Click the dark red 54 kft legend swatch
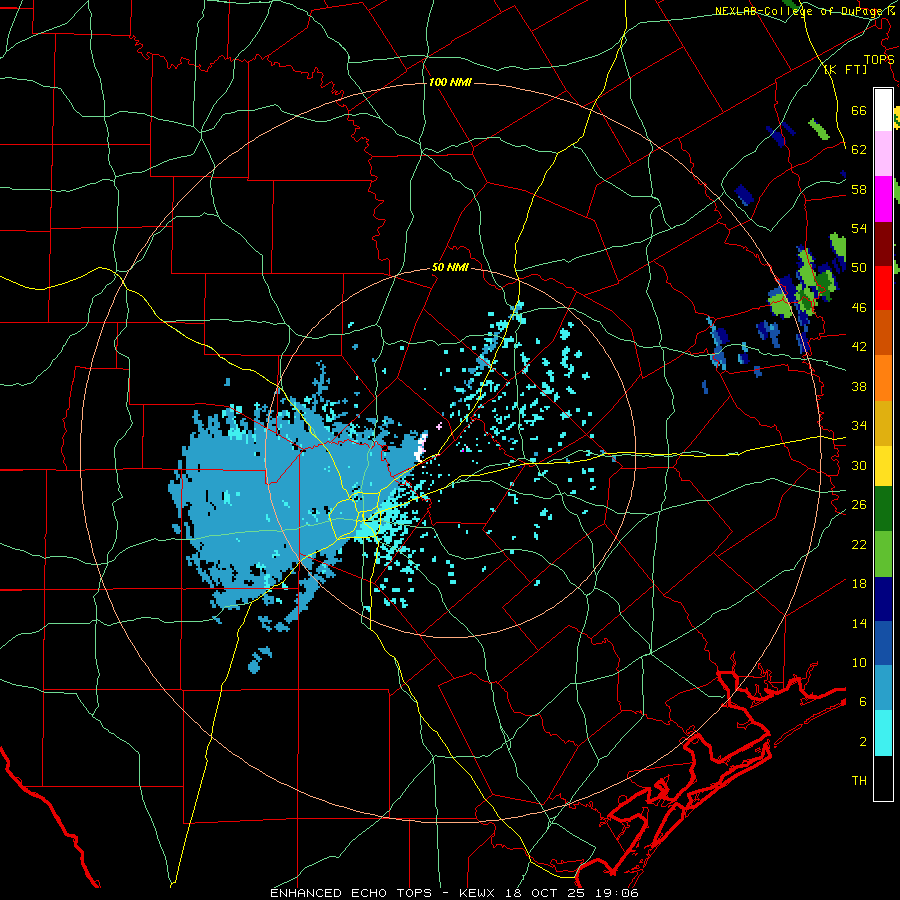900x900 pixels. click(x=883, y=244)
